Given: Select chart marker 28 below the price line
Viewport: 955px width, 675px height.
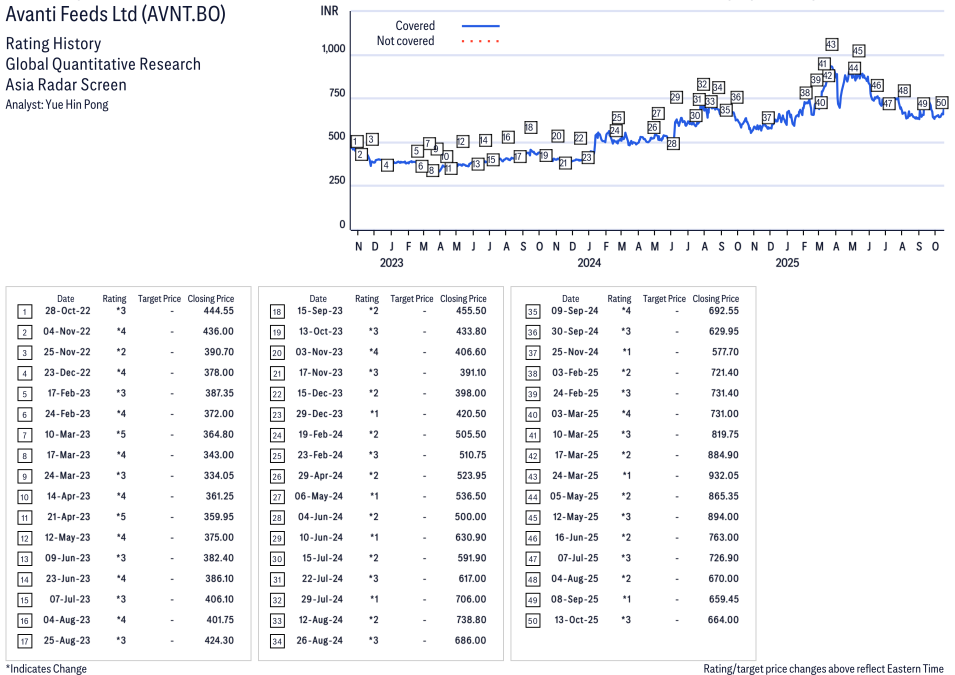Looking at the screenshot, I should [x=673, y=144].
